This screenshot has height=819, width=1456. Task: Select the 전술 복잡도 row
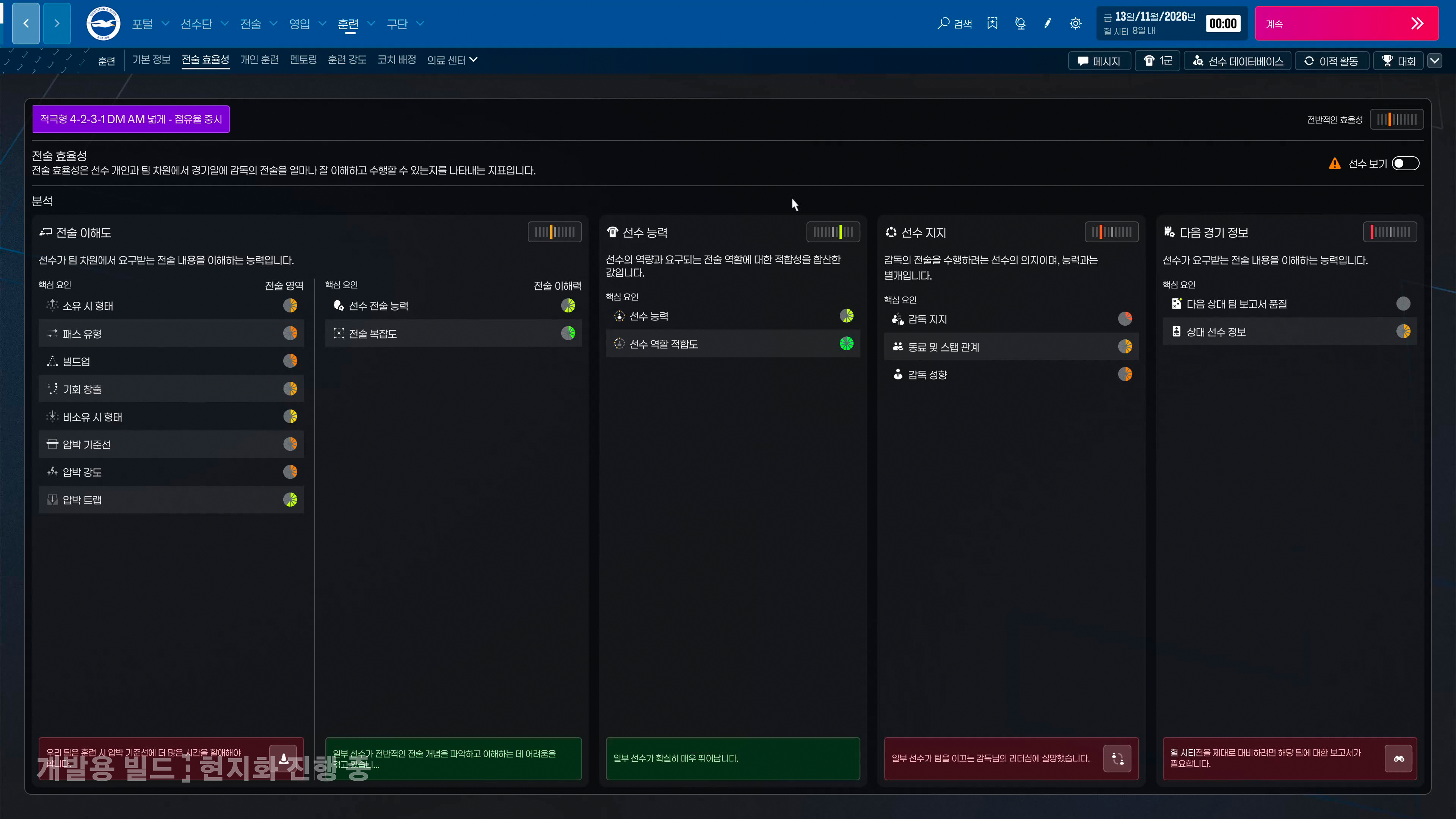tap(453, 334)
